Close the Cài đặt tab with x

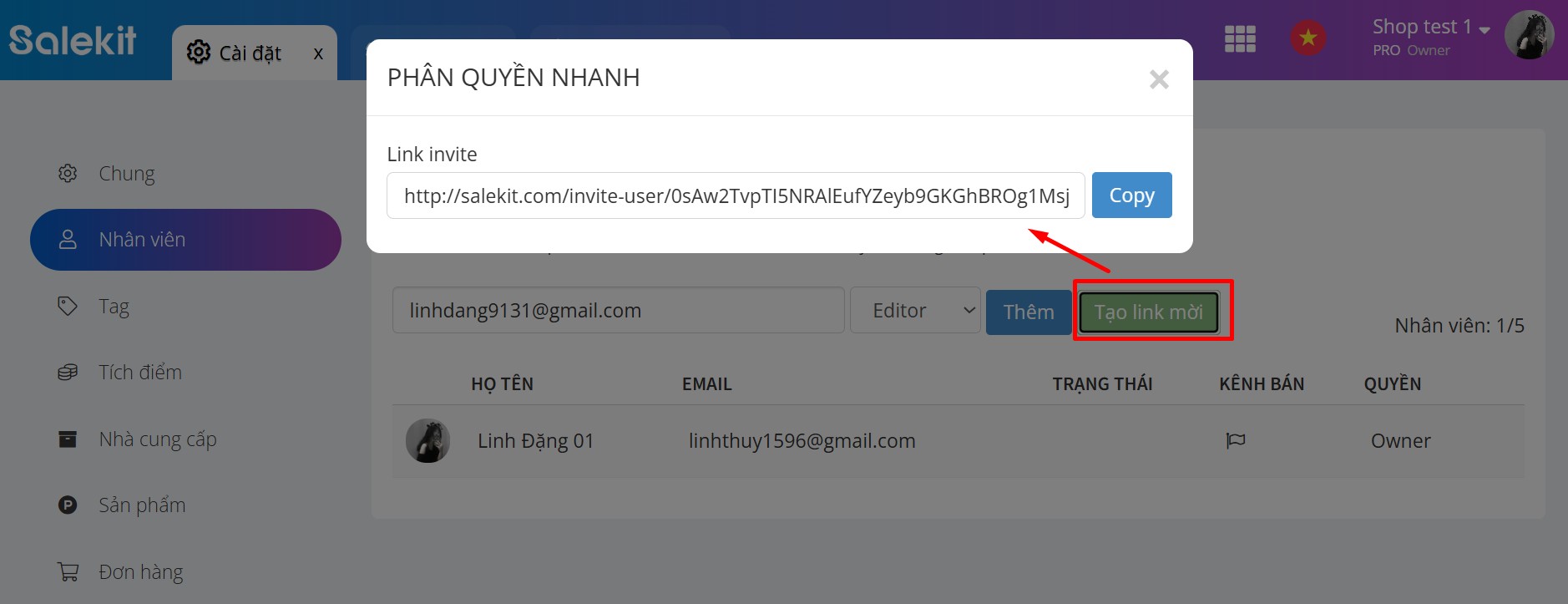[x=318, y=53]
